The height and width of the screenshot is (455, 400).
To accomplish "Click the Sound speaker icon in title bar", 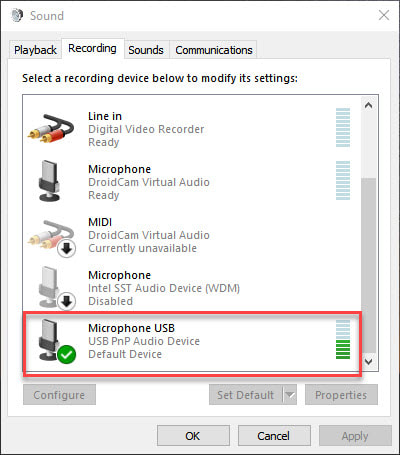I will 17,15.
